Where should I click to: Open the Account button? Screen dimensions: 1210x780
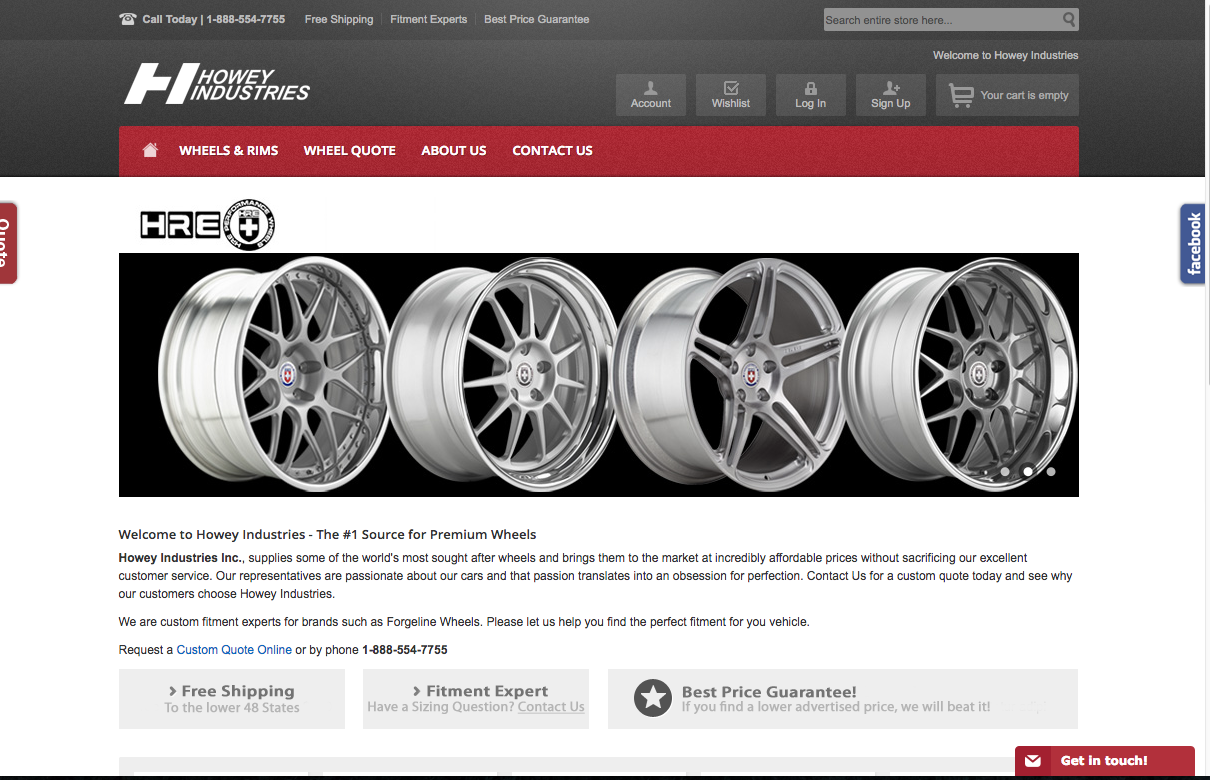coord(651,95)
